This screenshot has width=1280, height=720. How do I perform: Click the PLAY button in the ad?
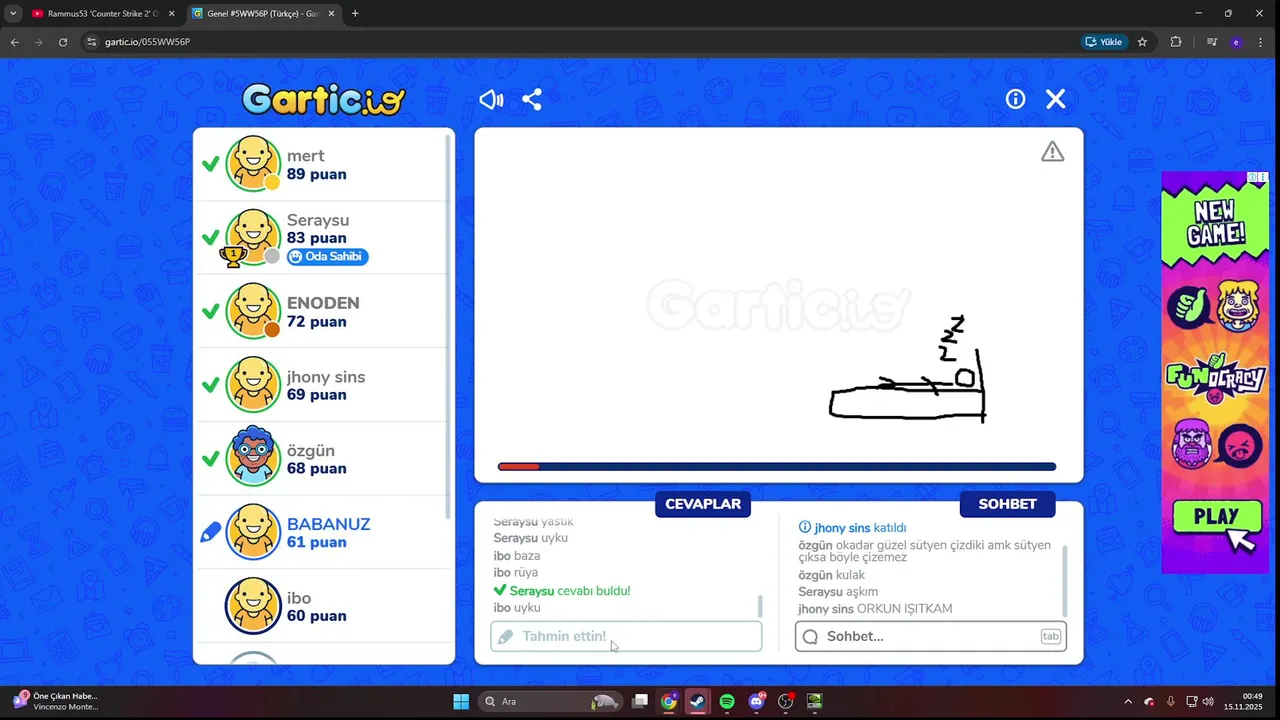tap(1216, 518)
